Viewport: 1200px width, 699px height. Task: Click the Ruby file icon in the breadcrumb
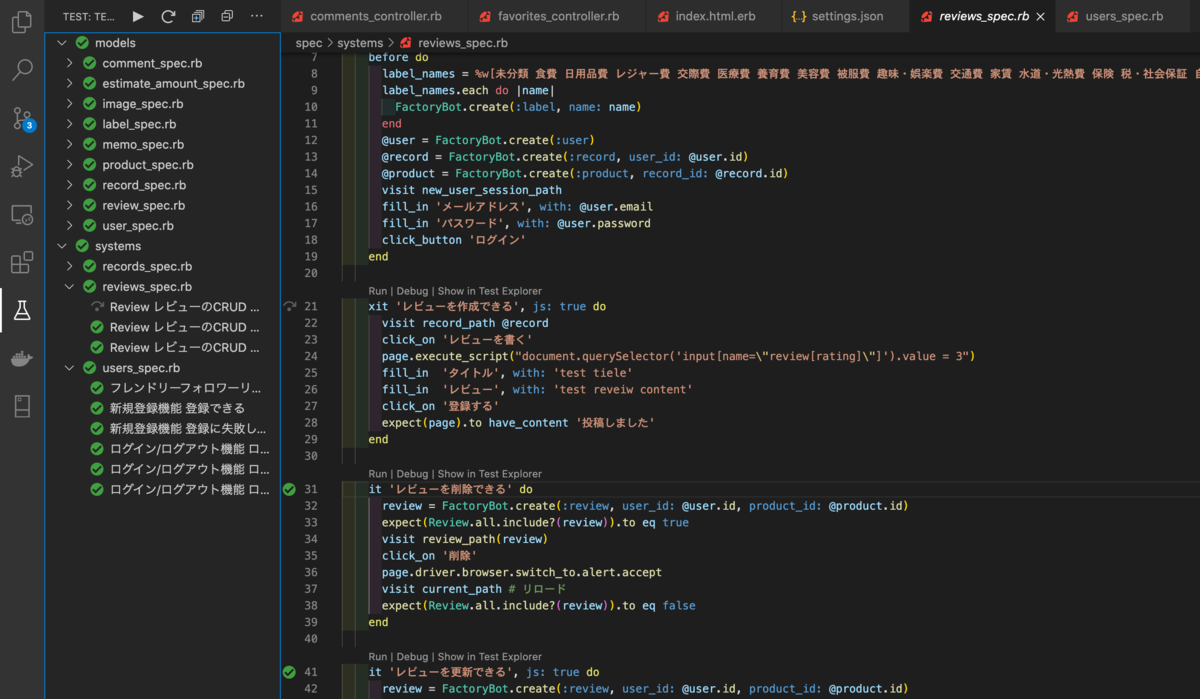click(405, 43)
